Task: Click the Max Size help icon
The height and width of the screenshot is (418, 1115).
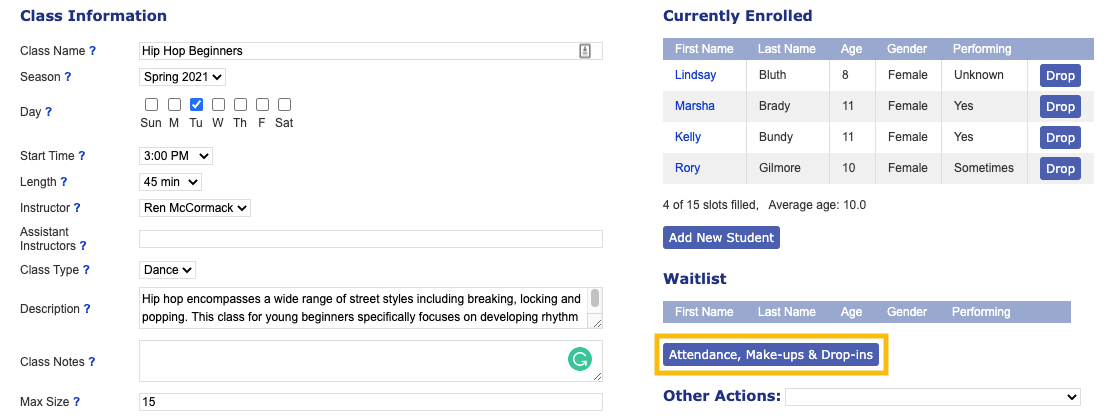Action: click(76, 402)
